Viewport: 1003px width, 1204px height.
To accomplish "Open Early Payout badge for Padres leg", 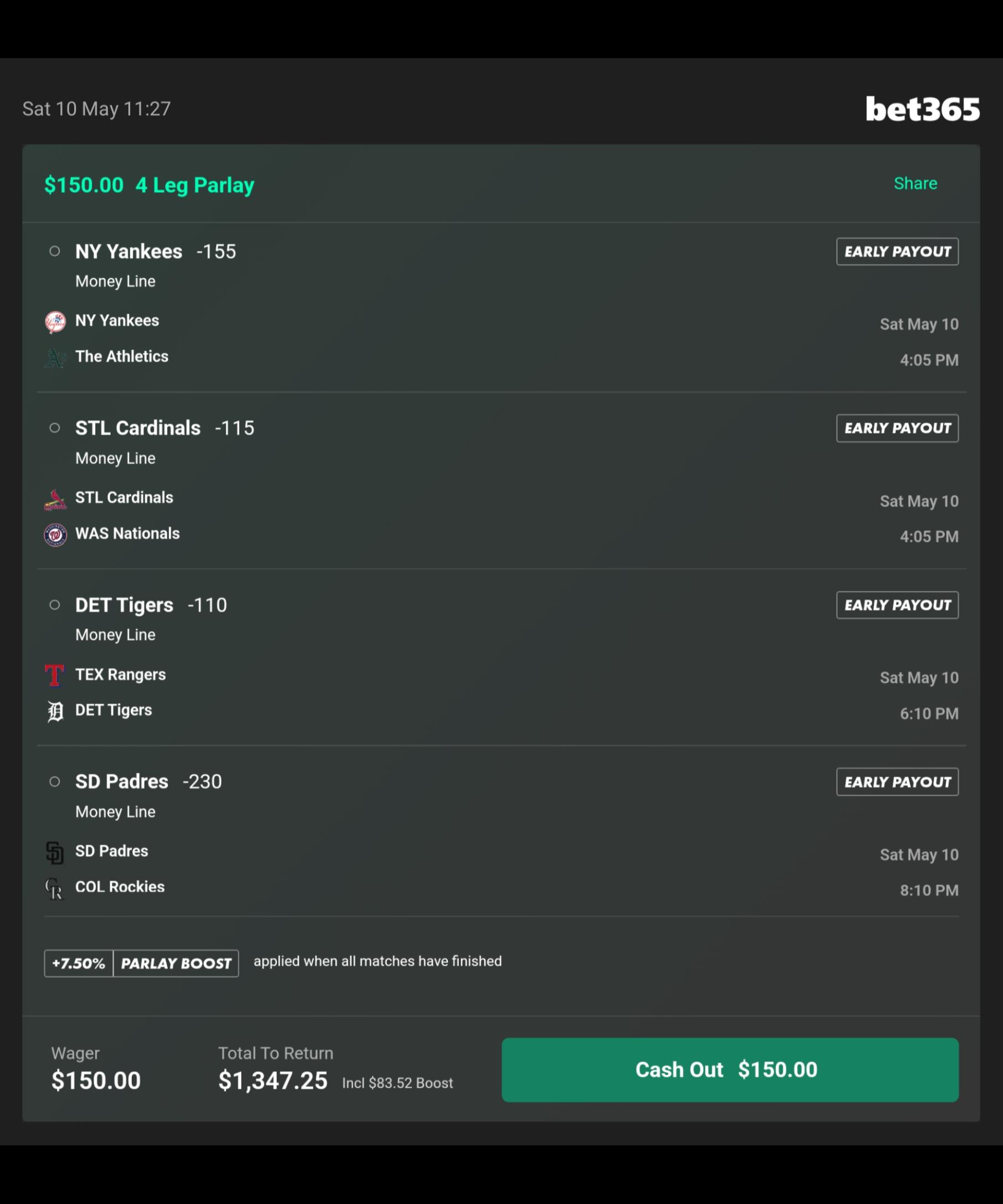I will click(x=897, y=782).
